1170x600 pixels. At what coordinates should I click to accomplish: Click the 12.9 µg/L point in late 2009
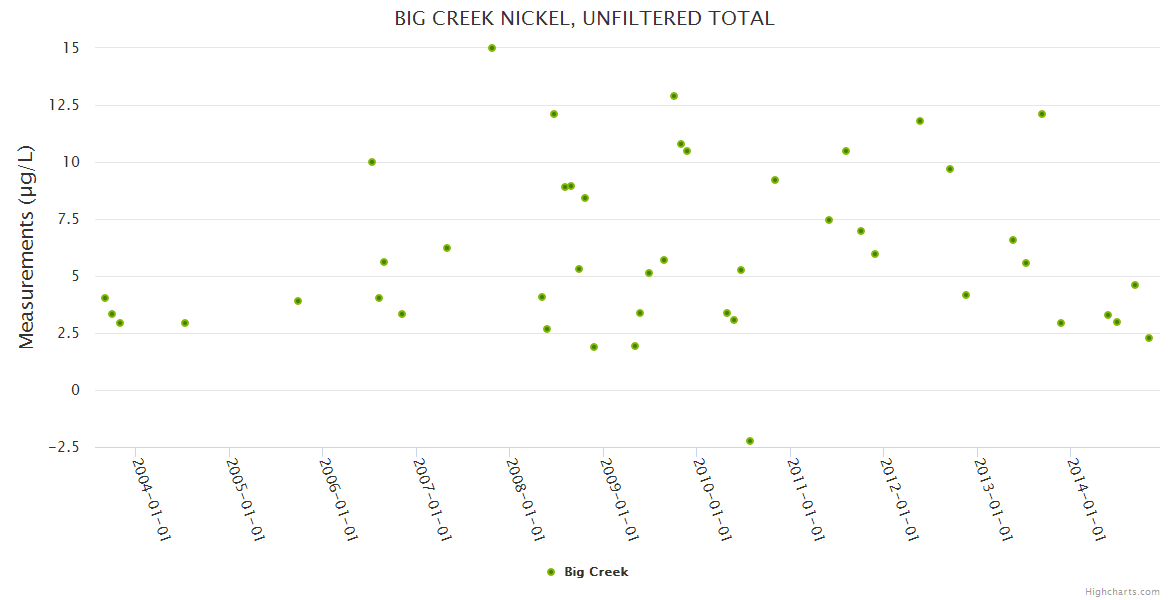point(674,96)
